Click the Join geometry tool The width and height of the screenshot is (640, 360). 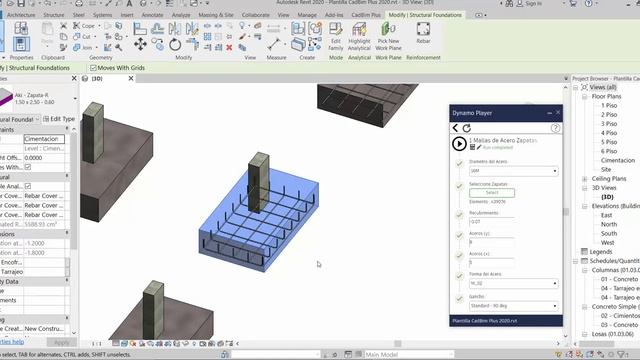click(x=83, y=48)
